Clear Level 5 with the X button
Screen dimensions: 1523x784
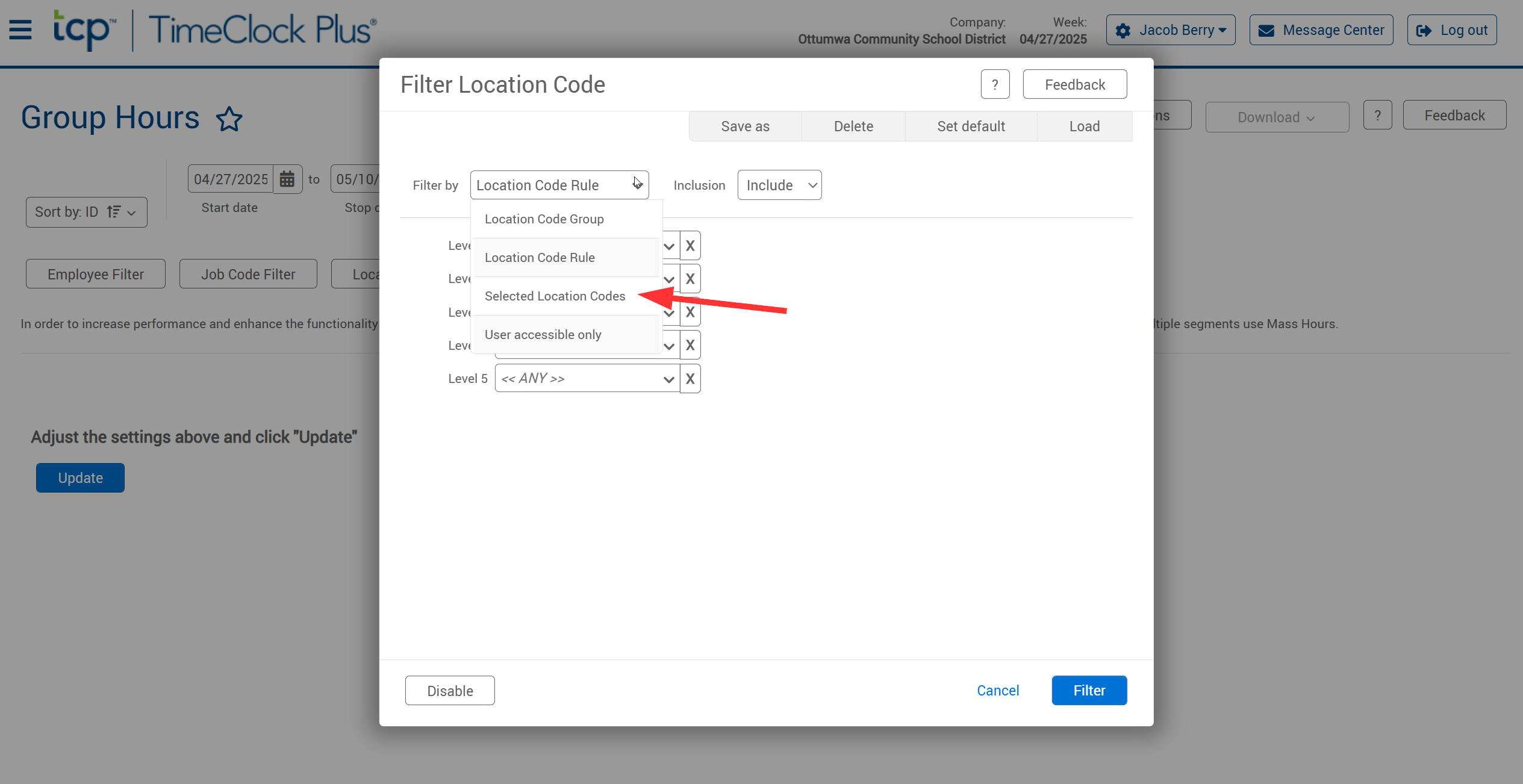(x=690, y=379)
